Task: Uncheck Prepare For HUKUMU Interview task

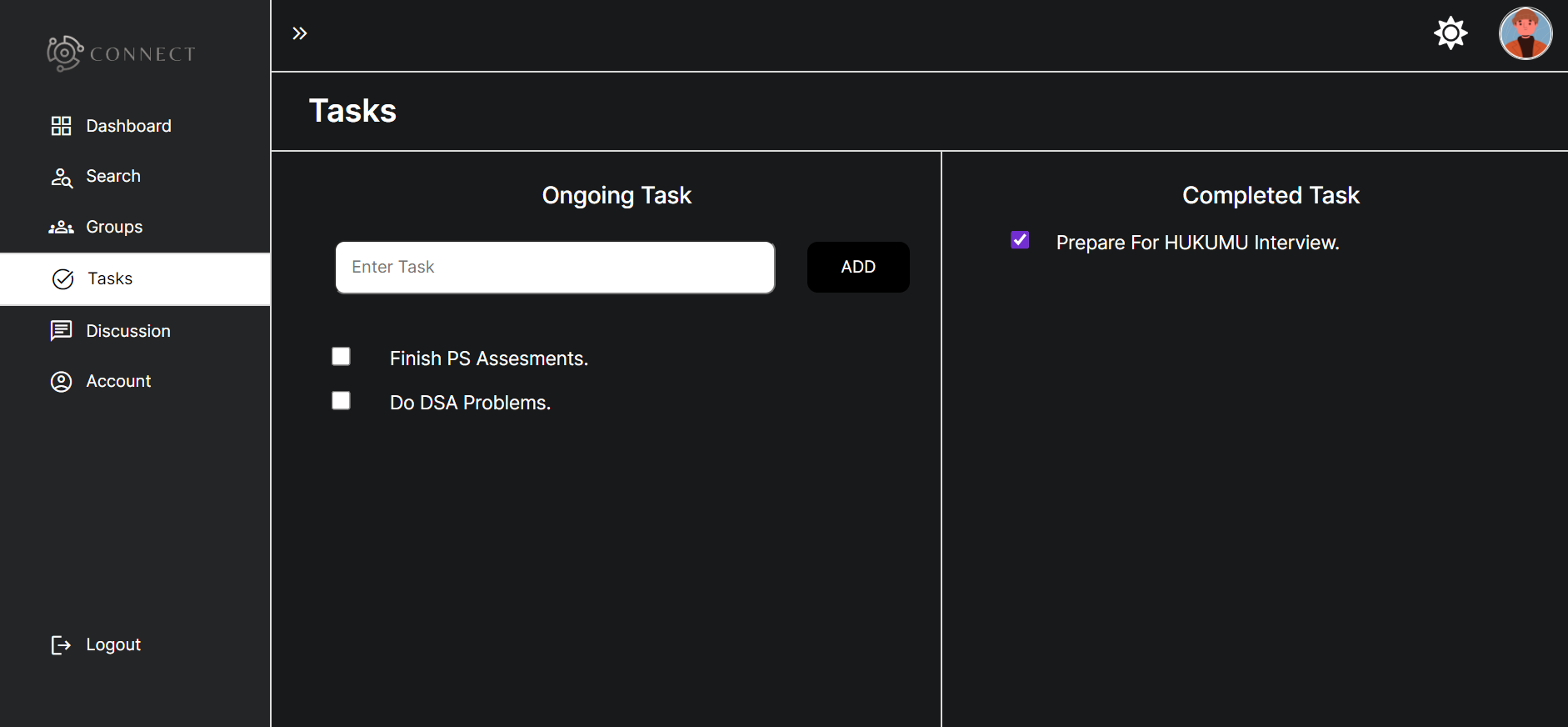Action: point(1020,240)
